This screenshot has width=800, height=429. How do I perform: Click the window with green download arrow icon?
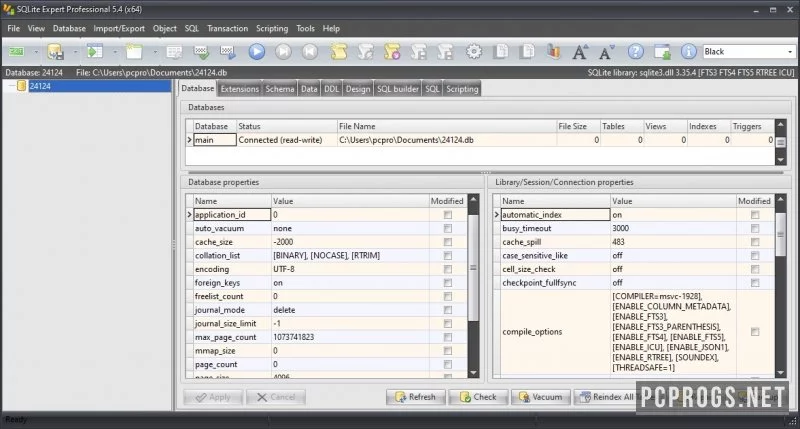662,52
